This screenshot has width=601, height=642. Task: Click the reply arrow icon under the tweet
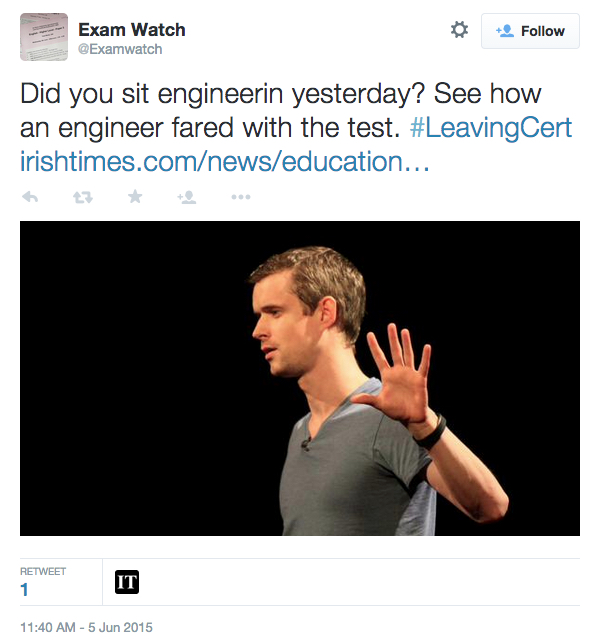30,197
